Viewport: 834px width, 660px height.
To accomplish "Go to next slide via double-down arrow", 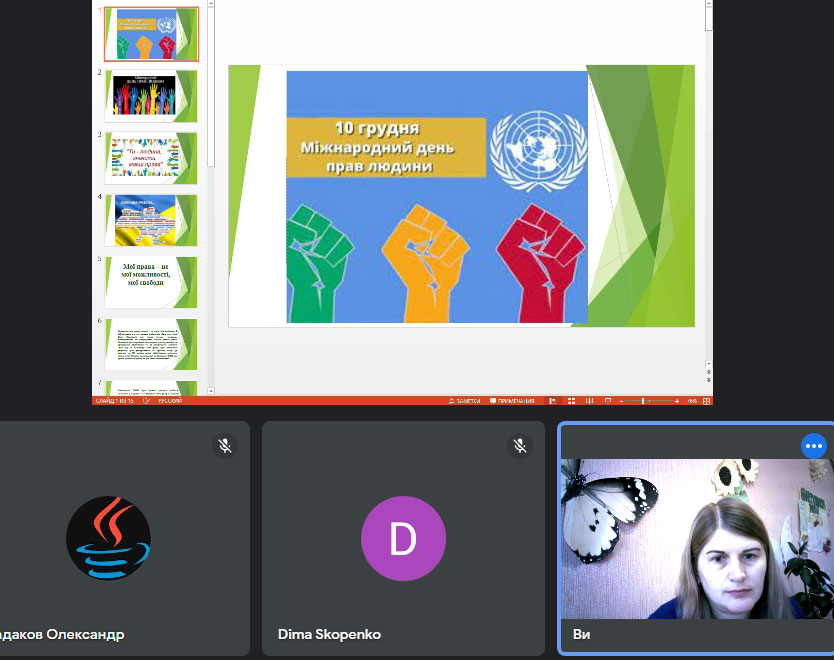I will tap(708, 380).
